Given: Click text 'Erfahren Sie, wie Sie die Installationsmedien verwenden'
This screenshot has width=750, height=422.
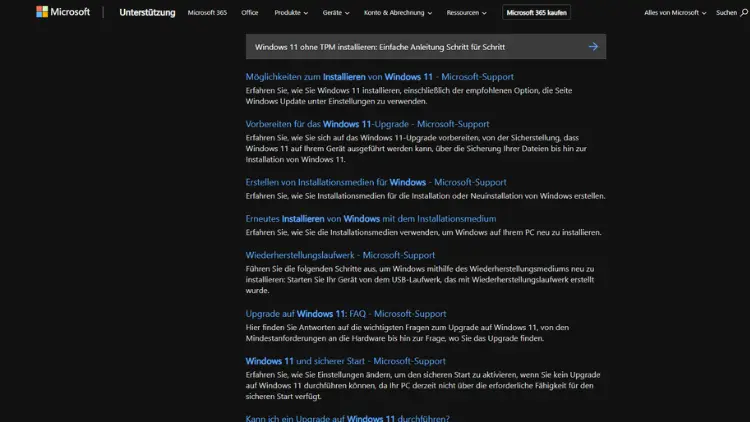Looking at the screenshot, I should click(x=340, y=233).
